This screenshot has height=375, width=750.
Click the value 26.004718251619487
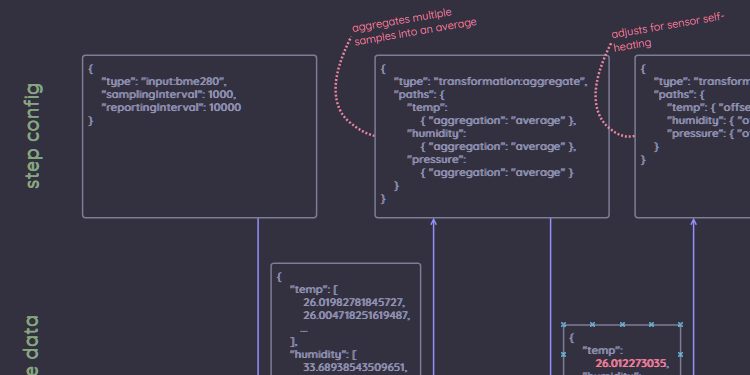click(x=356, y=315)
